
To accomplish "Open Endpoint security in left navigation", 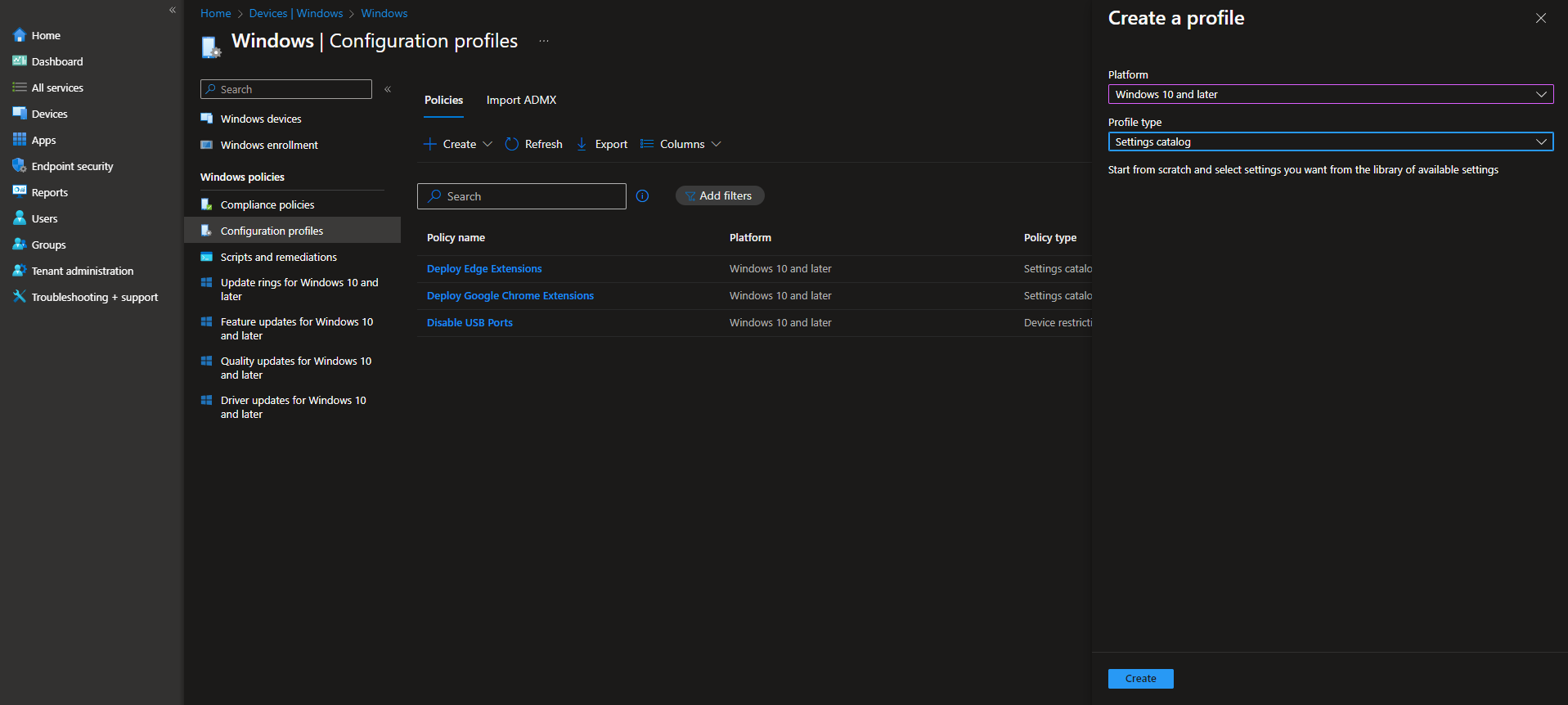I will (x=72, y=166).
